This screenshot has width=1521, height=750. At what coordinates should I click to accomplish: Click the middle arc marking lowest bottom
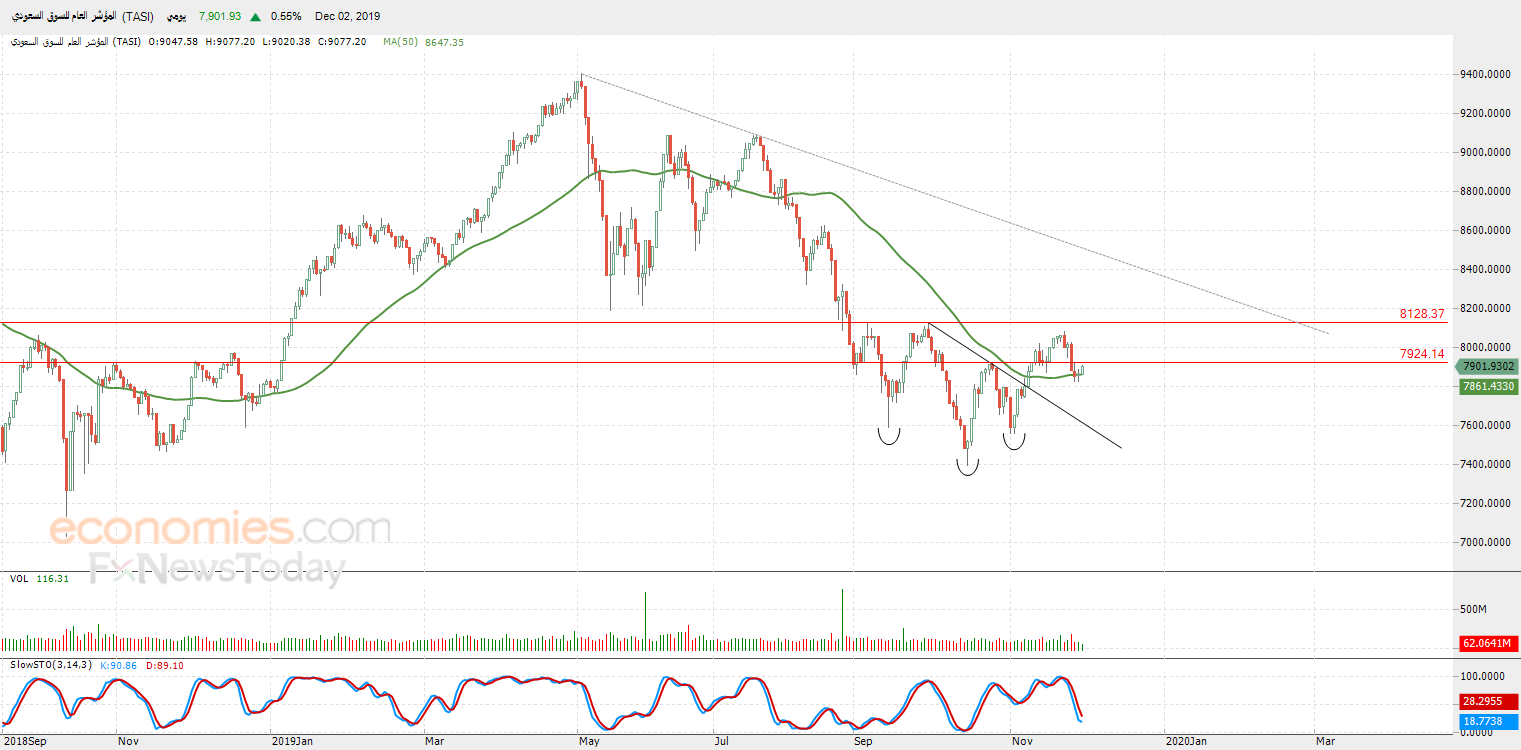click(967, 466)
